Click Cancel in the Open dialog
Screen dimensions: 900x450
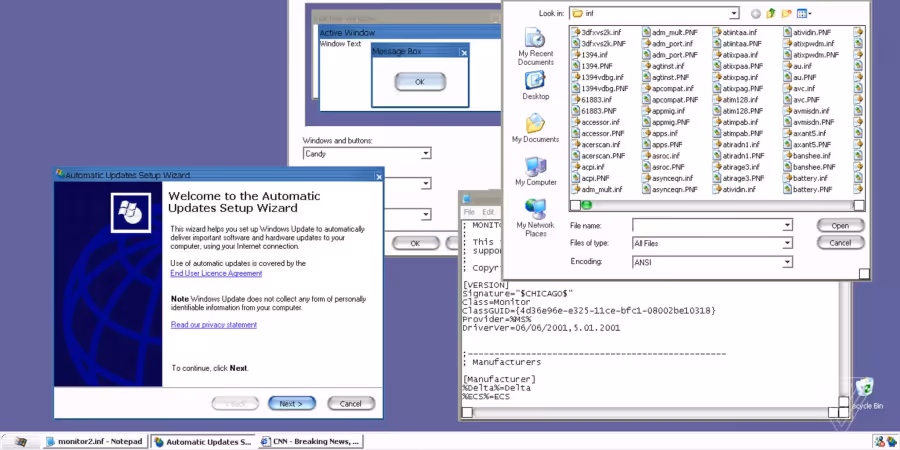point(840,243)
